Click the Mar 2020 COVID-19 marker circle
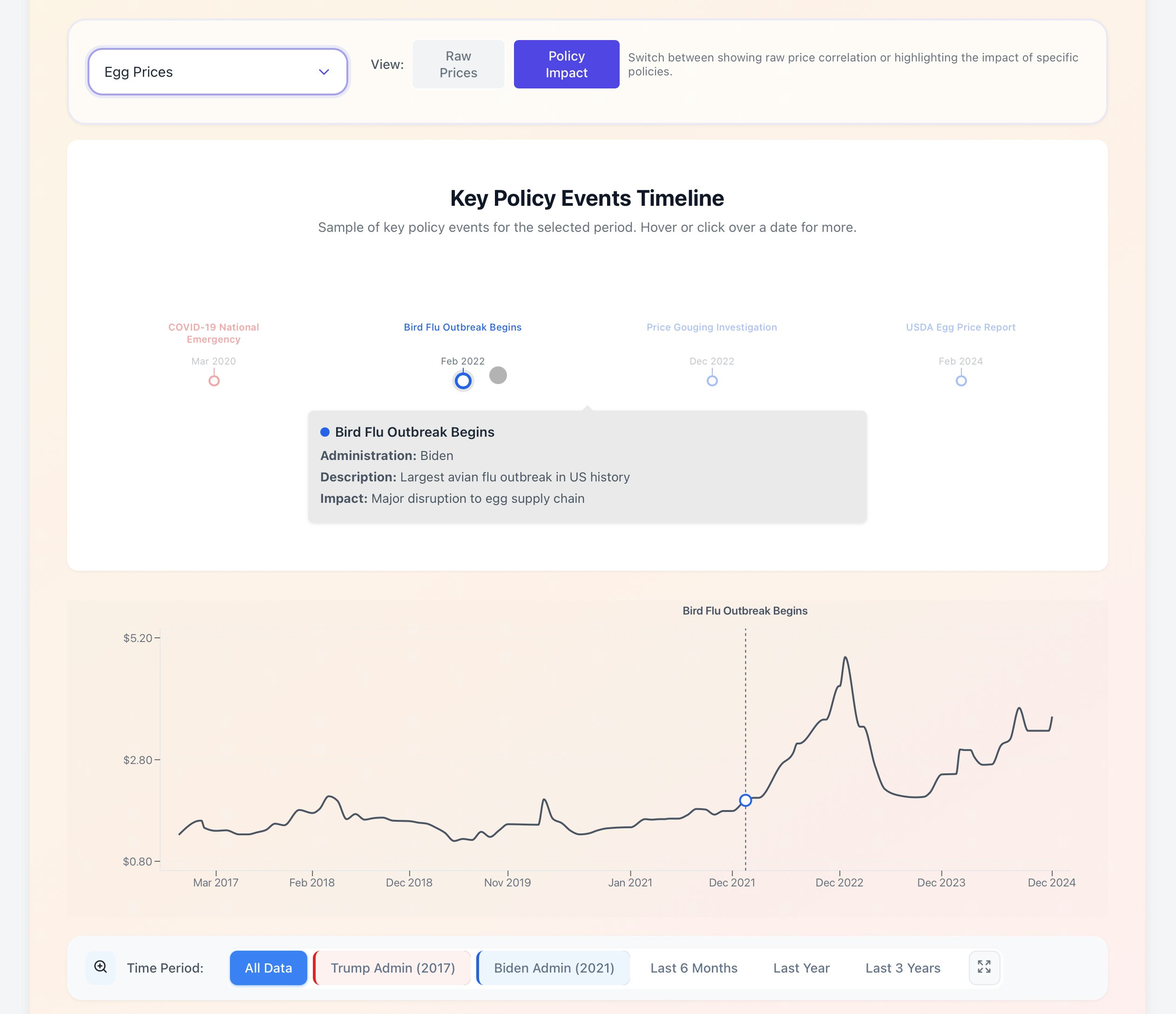Viewport: 1176px width, 1014px height. (214, 381)
